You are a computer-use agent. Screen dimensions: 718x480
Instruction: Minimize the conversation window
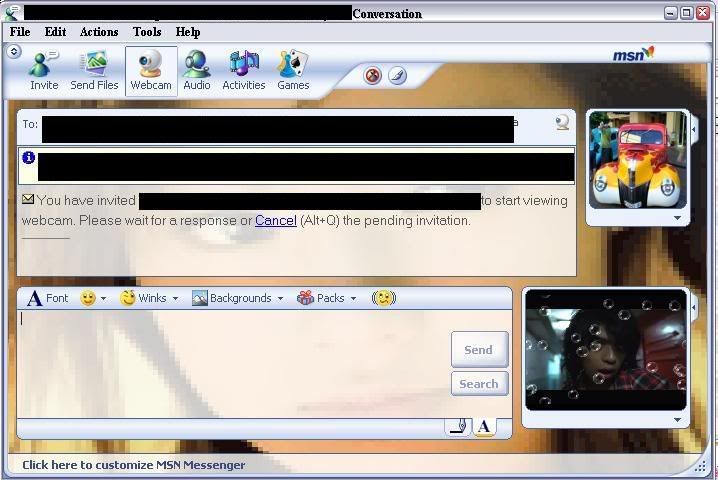tap(671, 13)
